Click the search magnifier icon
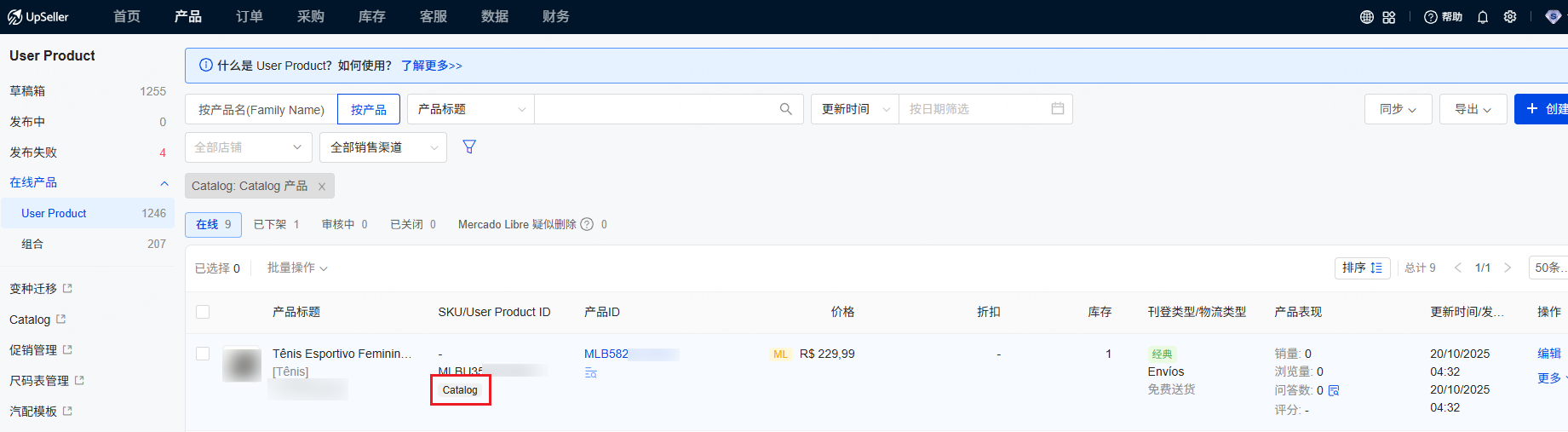Screen dimensions: 1568x432 (785, 109)
